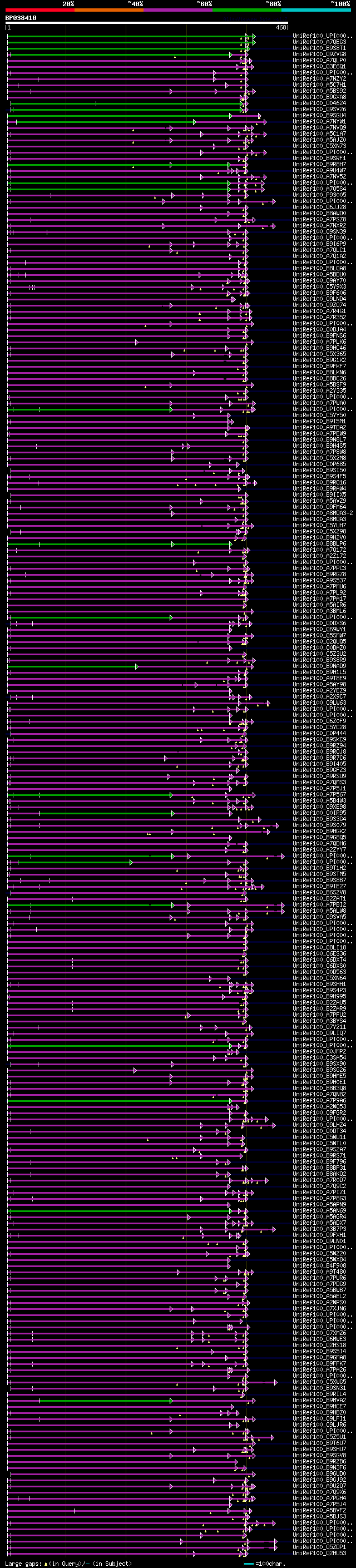Click the UniRef100_Q0DJA4 label
This screenshot has height=1568, width=356.
point(319,330)
